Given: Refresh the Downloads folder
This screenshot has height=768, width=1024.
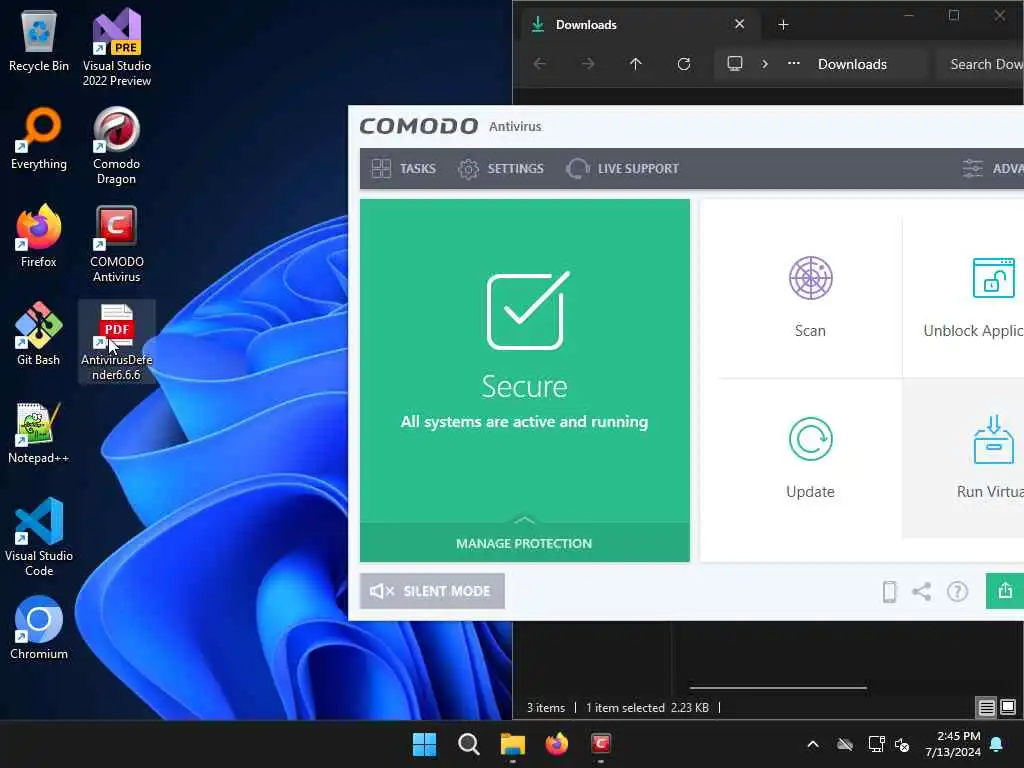Looking at the screenshot, I should pyautogui.click(x=684, y=64).
